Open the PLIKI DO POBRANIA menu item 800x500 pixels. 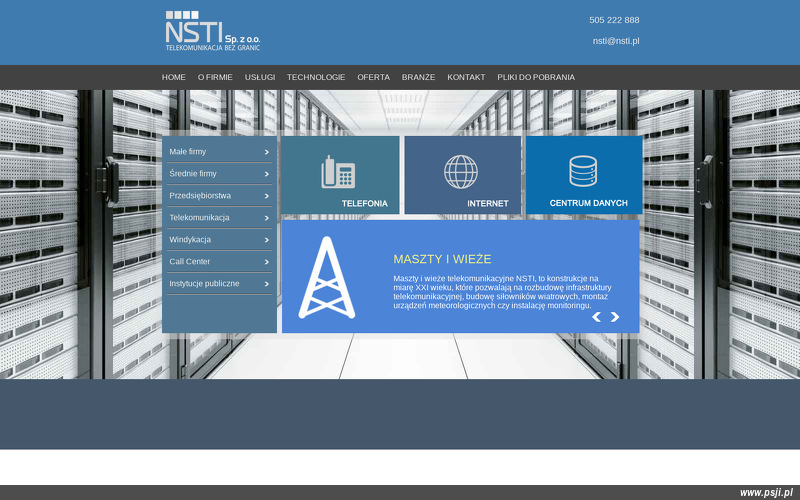coord(536,77)
